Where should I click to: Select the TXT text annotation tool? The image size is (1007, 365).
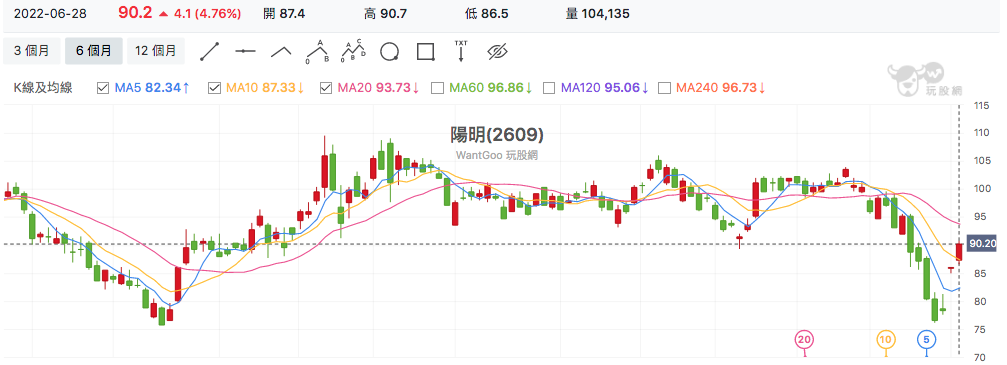461,51
